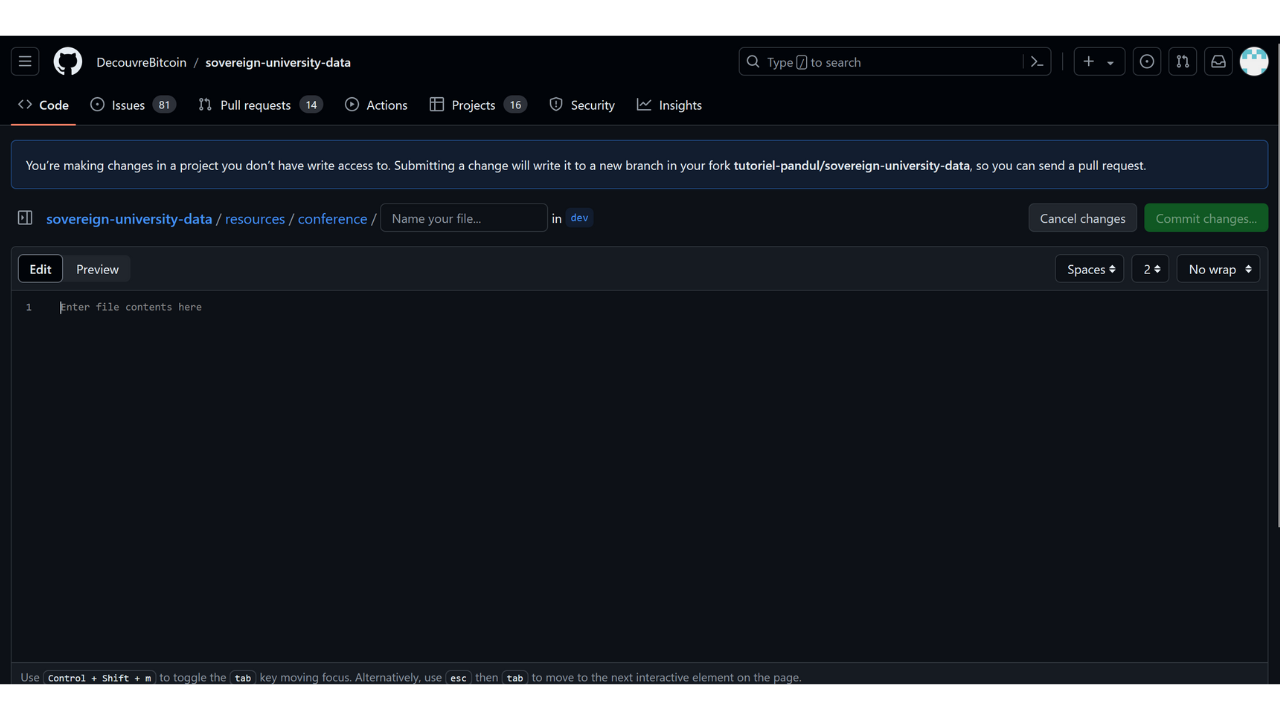Open the conference folder breadcrumb link

click(x=332, y=219)
